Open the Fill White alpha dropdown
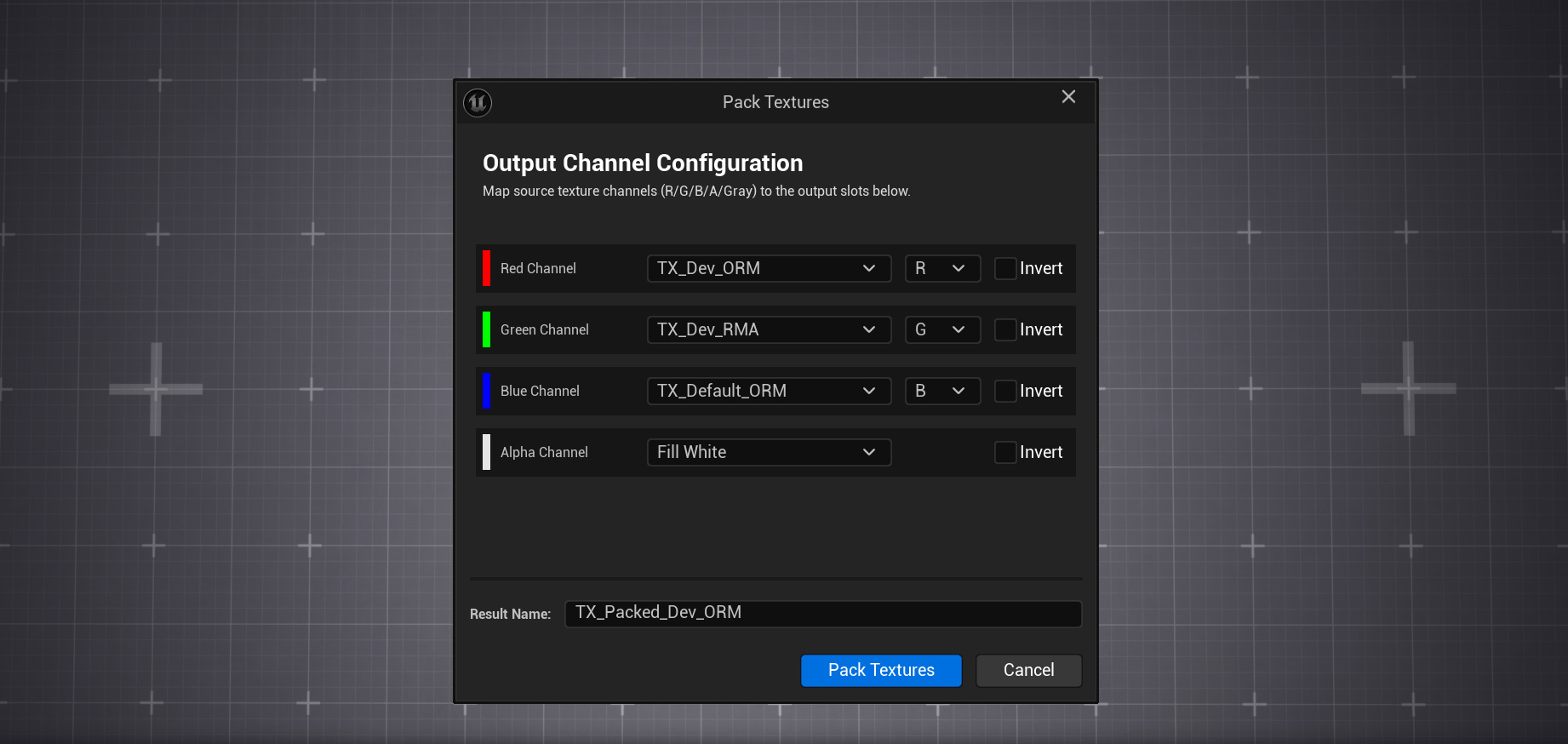Screen dimensions: 1568x744 769,453
